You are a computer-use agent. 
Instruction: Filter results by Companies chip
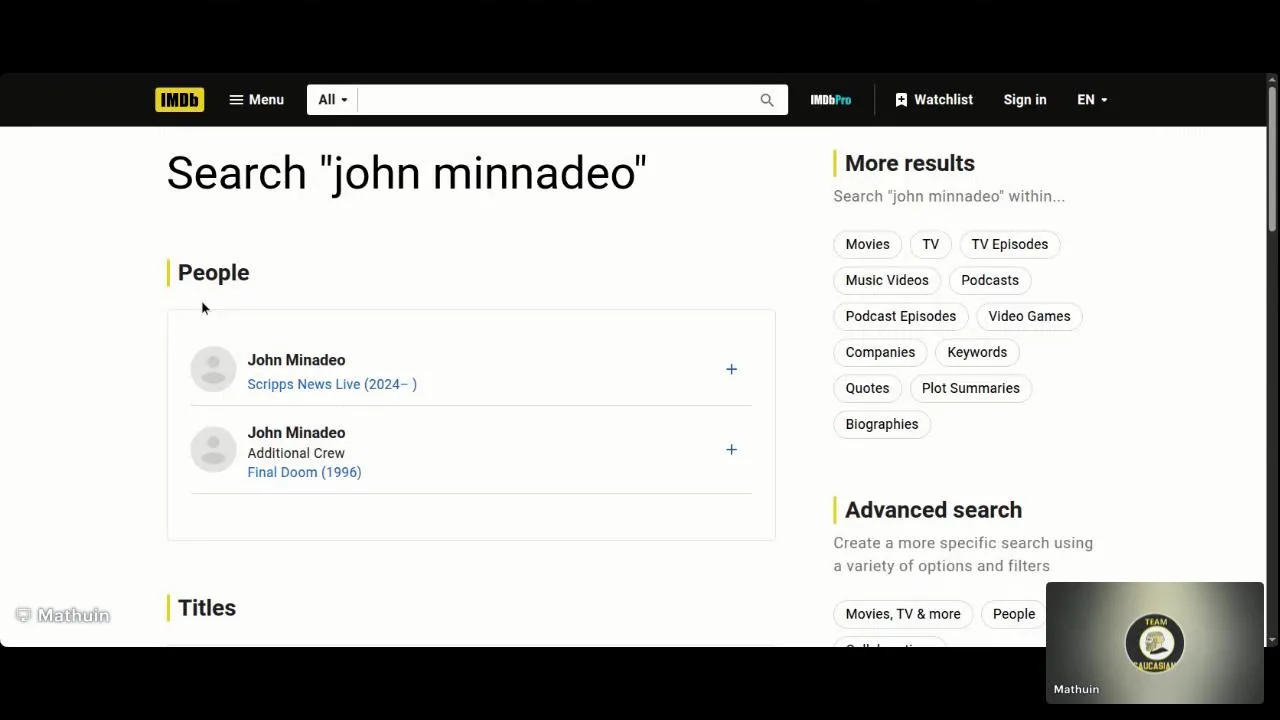click(x=880, y=352)
